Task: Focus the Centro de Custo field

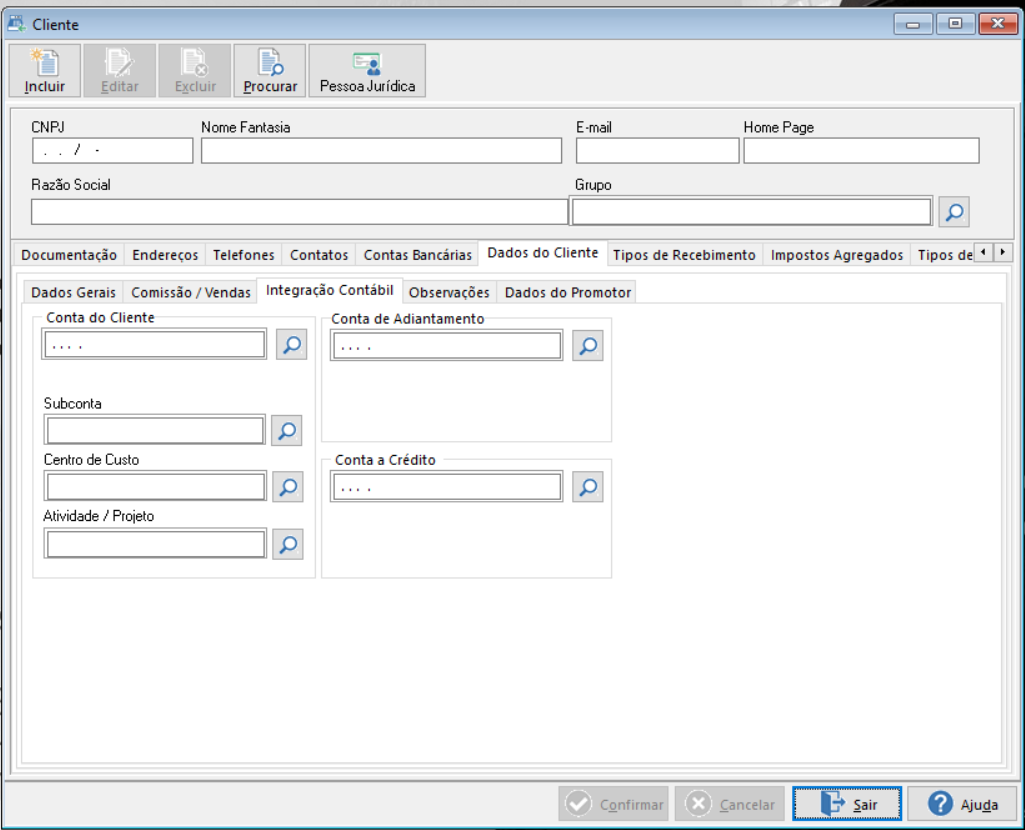Action: point(156,487)
